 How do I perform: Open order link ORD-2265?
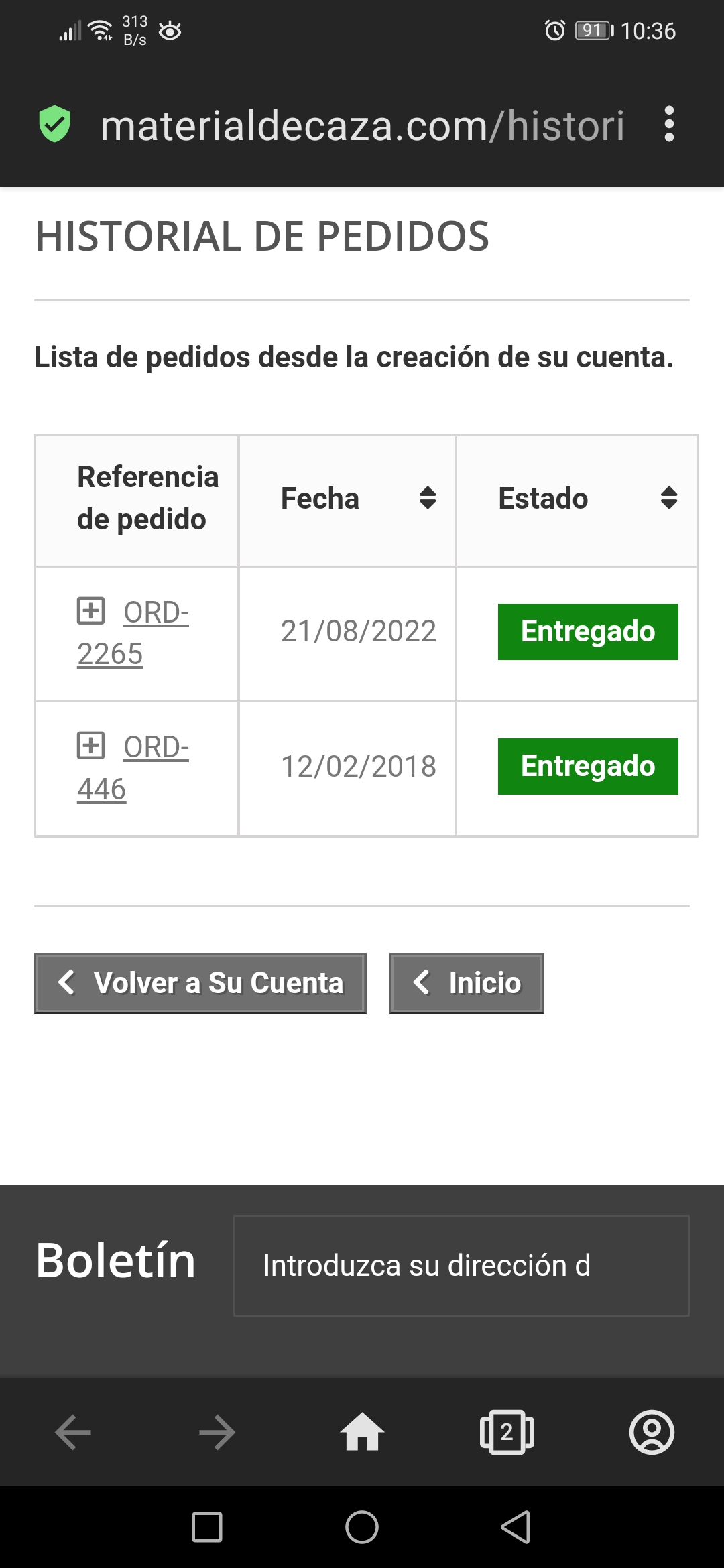(x=156, y=613)
